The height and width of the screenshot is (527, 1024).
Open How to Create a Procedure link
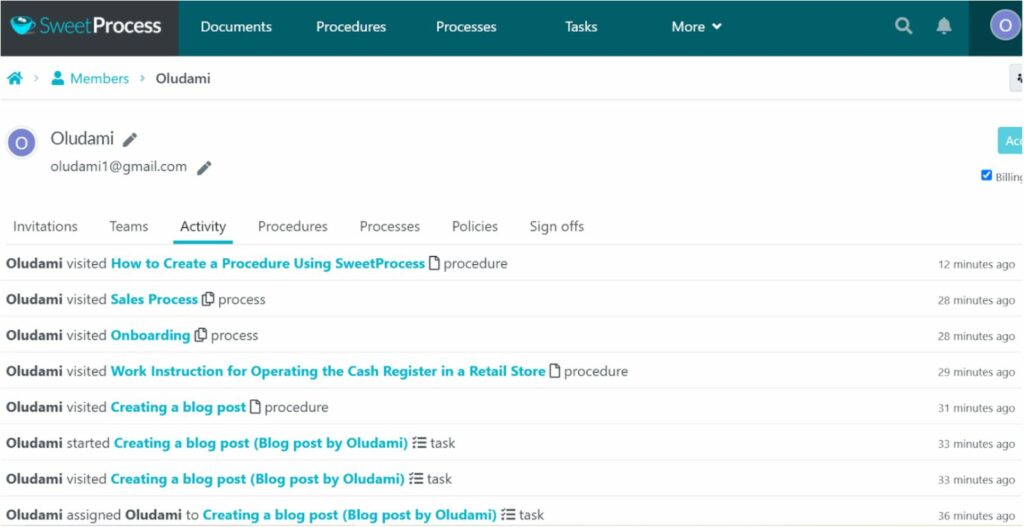268,264
